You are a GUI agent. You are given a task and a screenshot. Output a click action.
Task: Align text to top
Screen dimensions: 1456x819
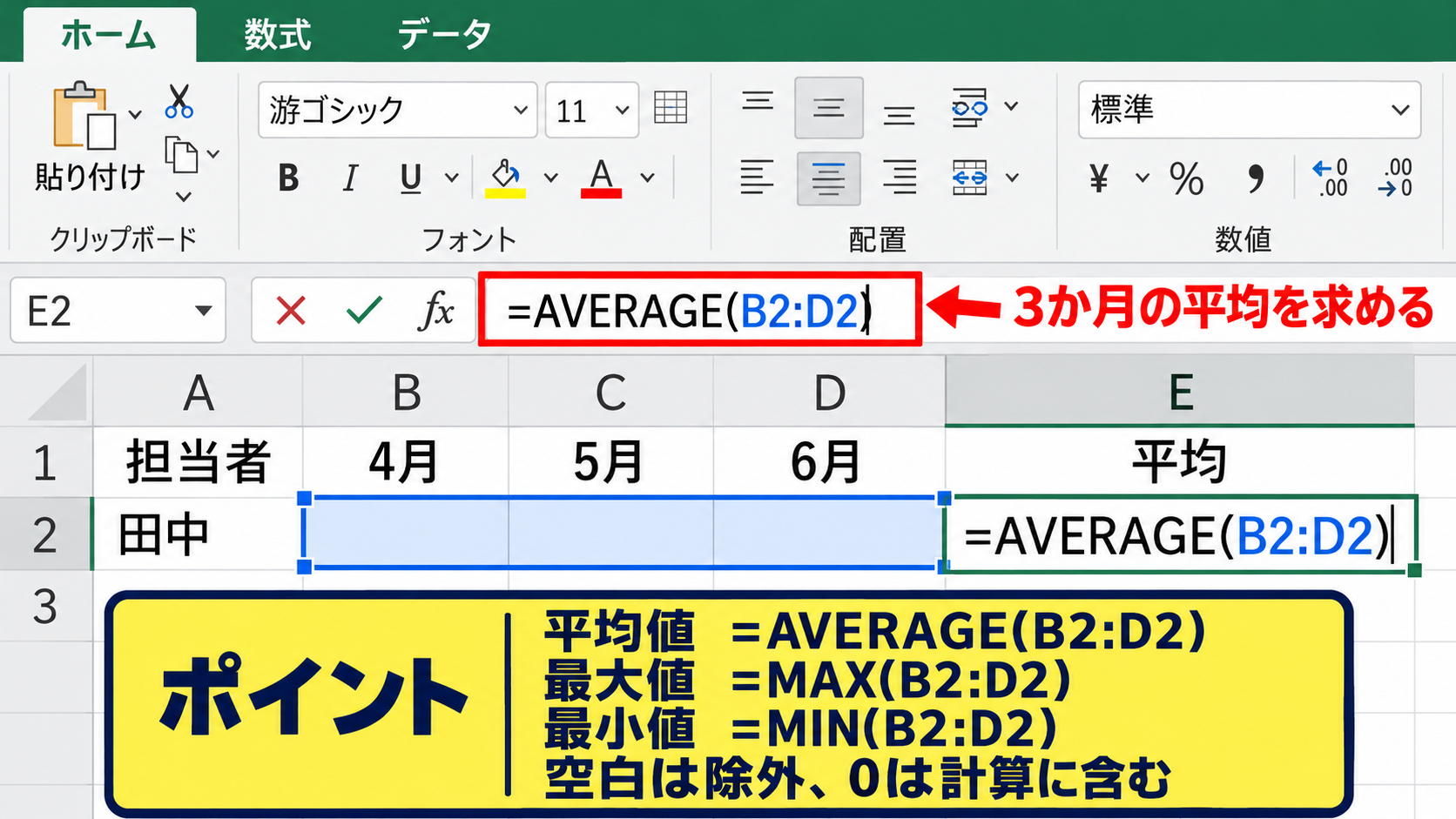[x=758, y=103]
